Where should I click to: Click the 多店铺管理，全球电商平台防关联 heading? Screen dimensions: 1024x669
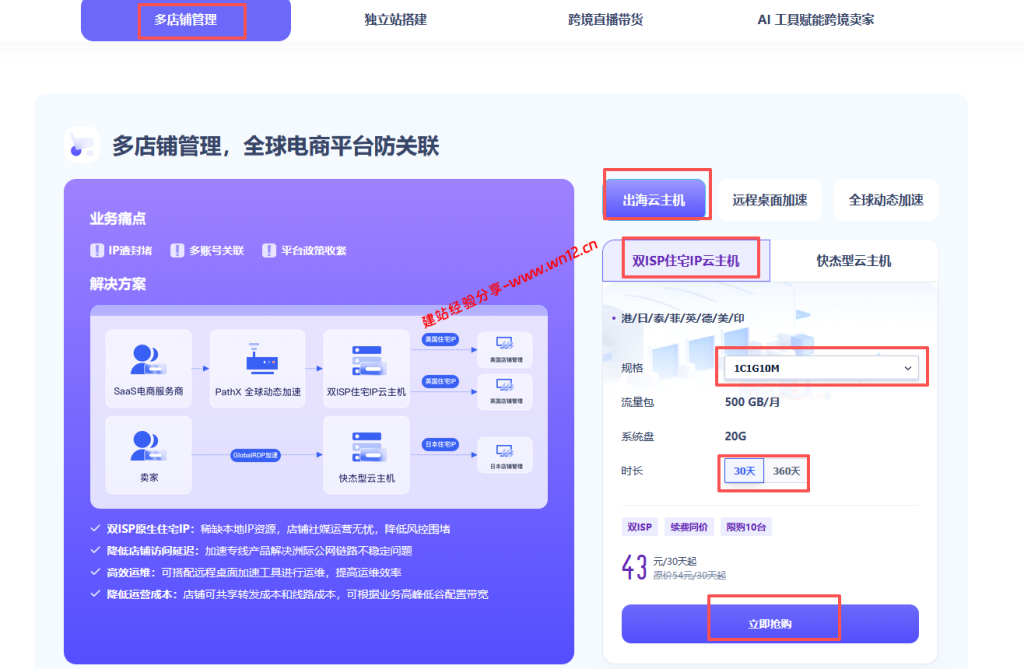pos(276,146)
